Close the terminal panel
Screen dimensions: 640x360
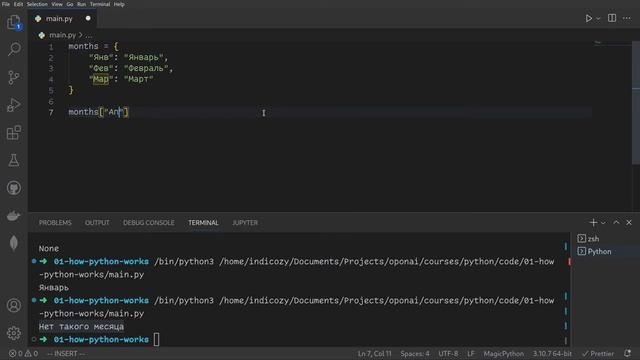point(629,222)
